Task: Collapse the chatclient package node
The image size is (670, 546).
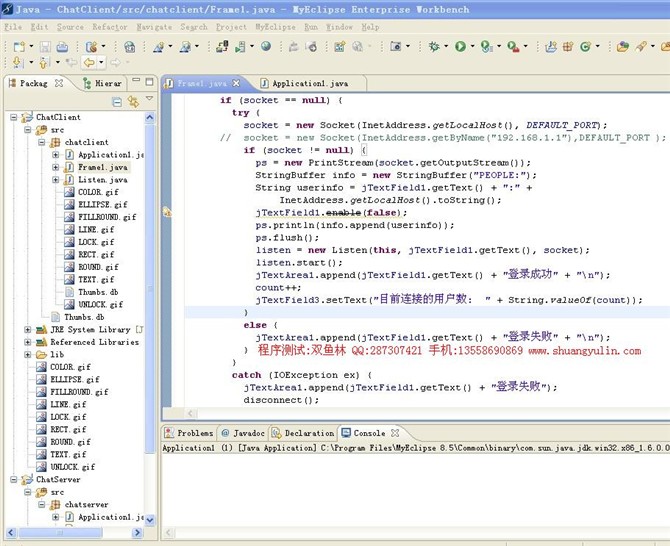Action: coord(41,142)
